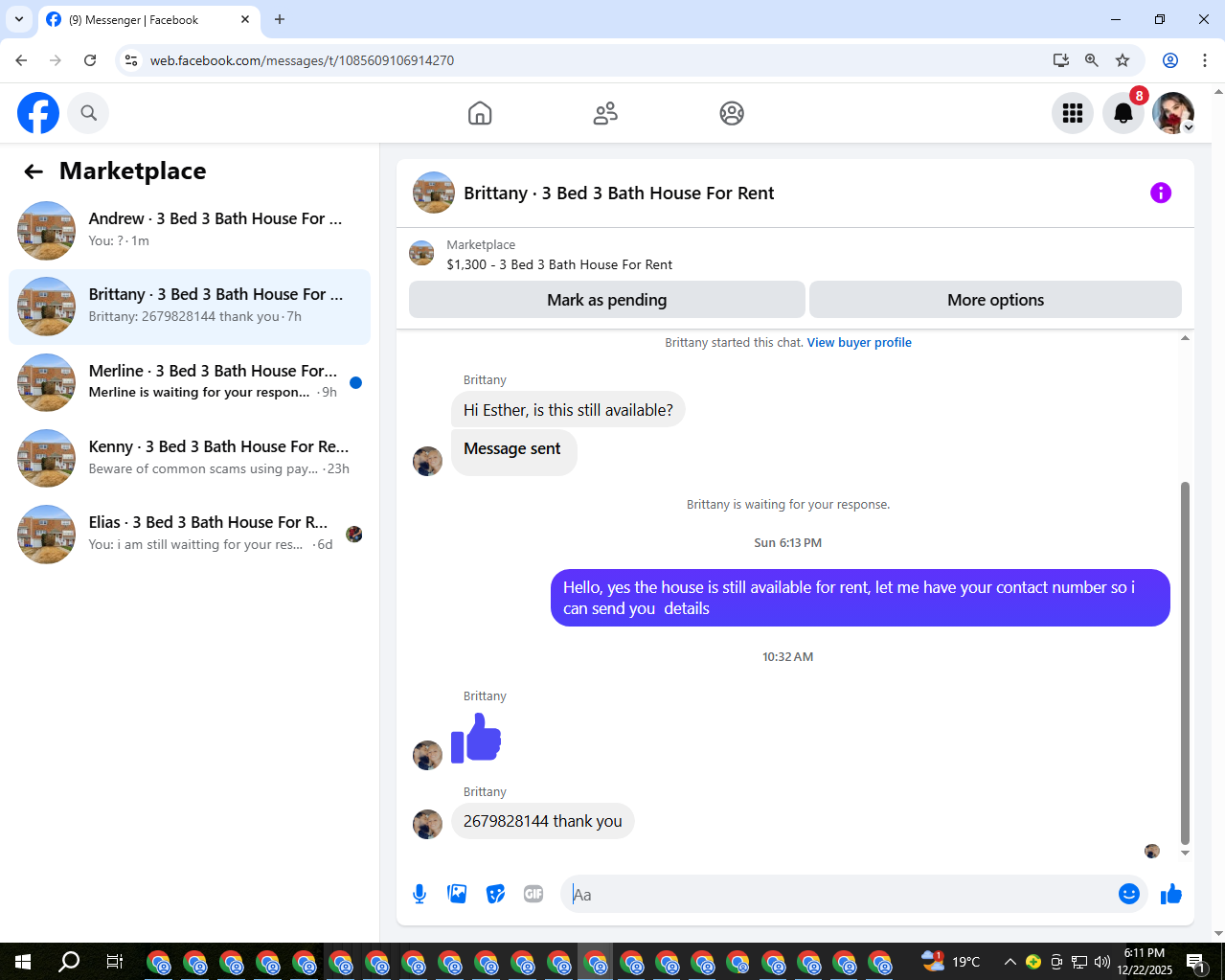The image size is (1225, 980).
Task: Select Brittany's conversation in list
Action: 190,307
